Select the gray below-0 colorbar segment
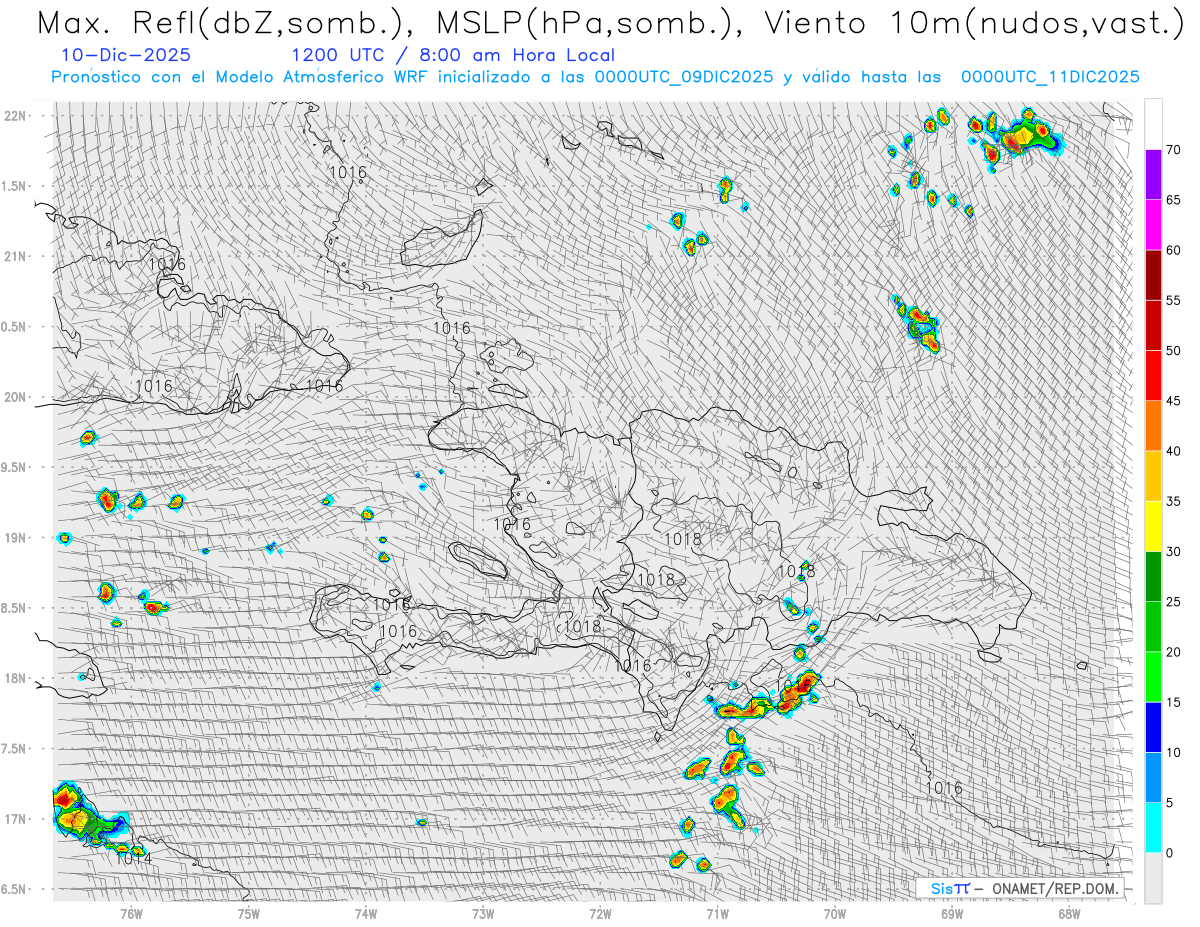Image resolution: width=1200 pixels, height=927 pixels. click(1153, 878)
